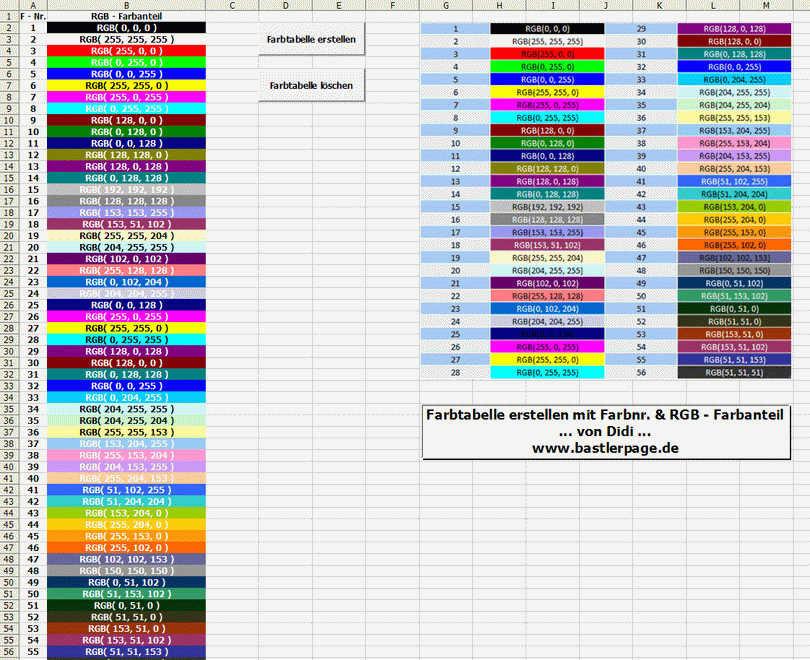Pick salmon RGB( 255, 128, 128 ) cell in column B
810x660 pixels.
pos(127,271)
